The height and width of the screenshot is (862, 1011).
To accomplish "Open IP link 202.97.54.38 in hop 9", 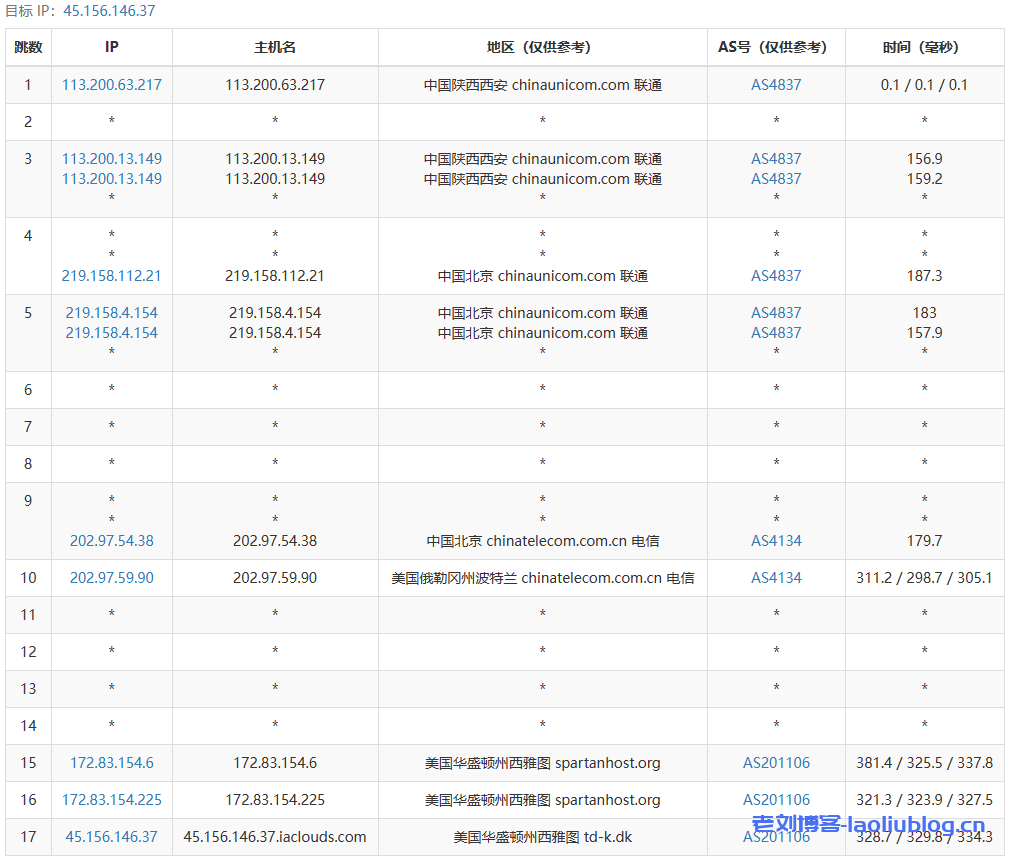I will click(x=111, y=541).
